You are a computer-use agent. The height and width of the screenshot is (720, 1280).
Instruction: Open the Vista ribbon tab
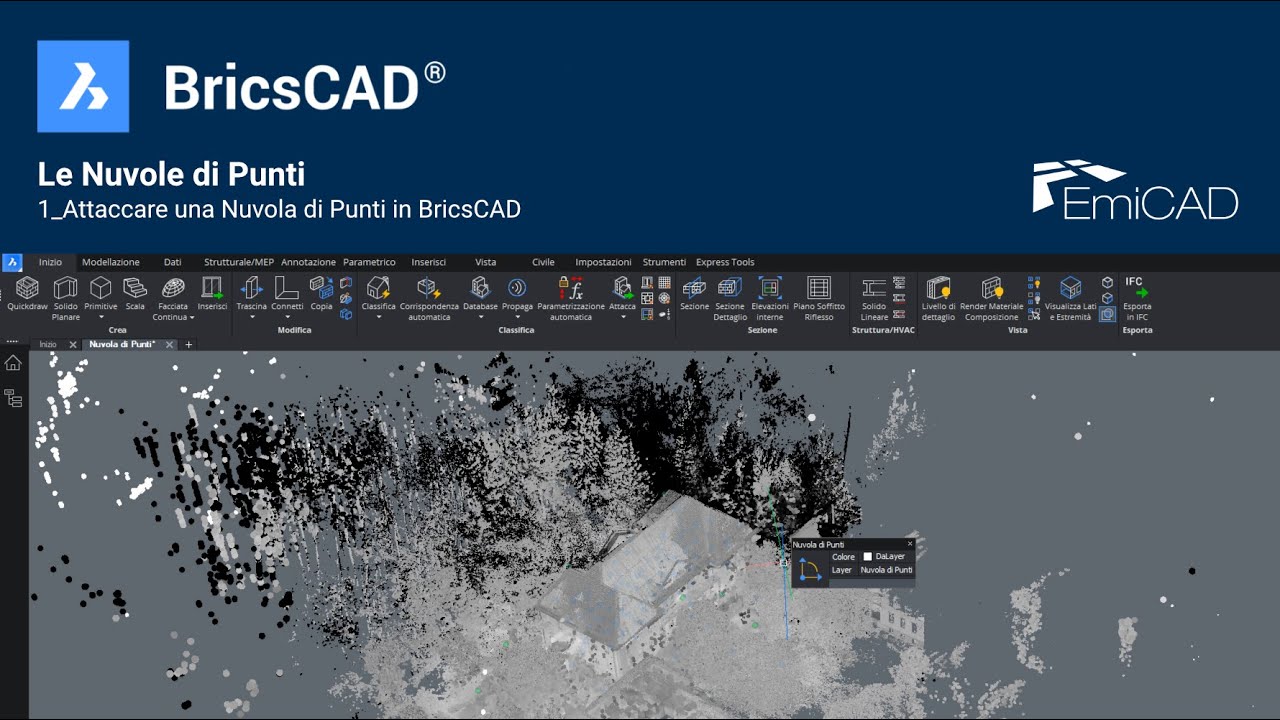coord(485,262)
